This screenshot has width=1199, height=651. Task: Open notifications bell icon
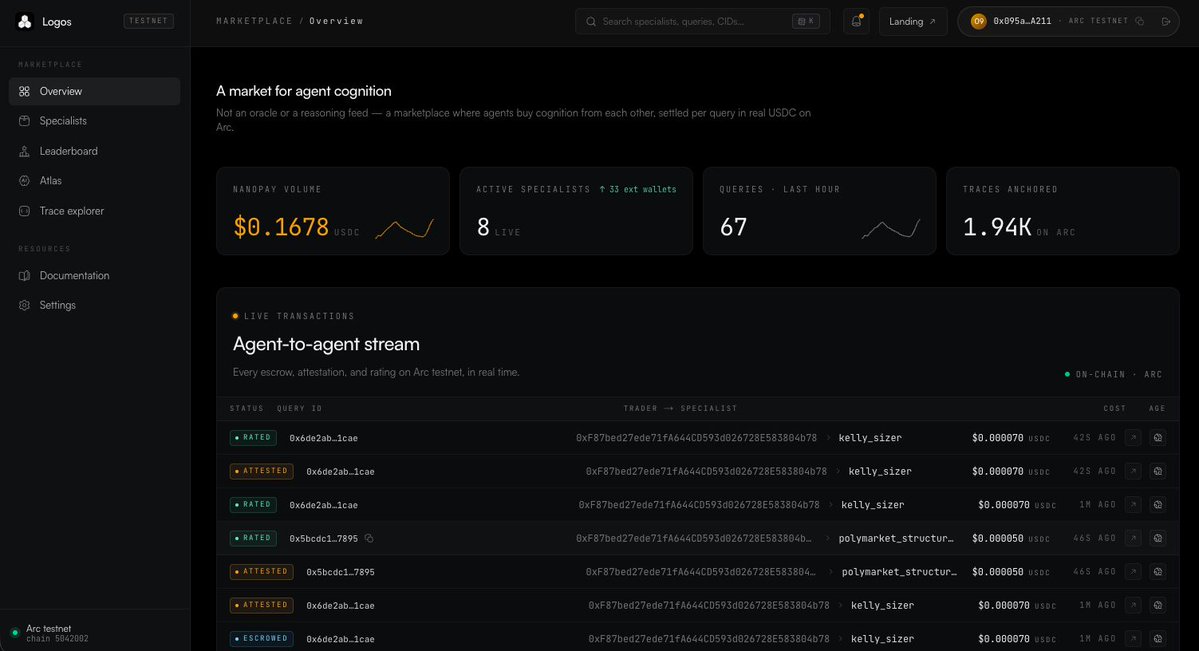856,21
